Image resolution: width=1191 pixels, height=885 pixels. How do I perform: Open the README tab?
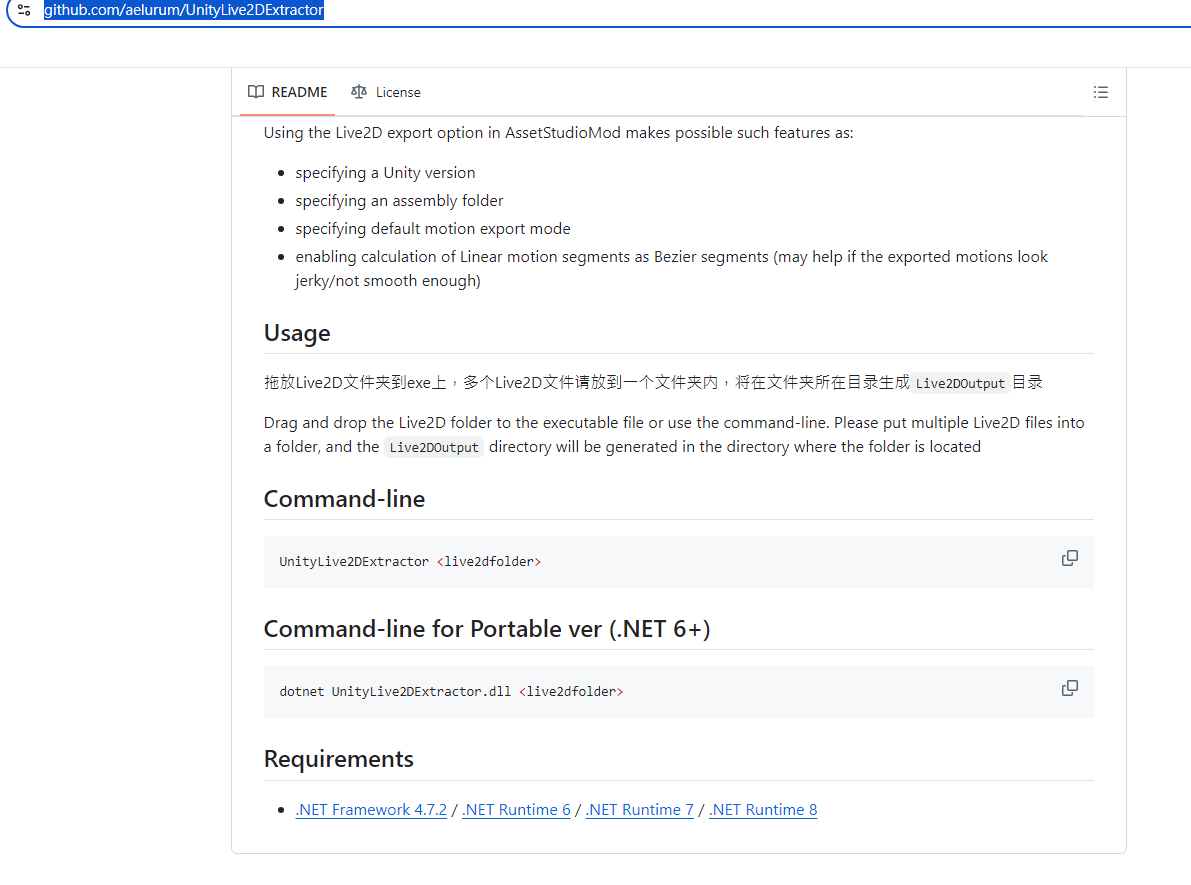coord(288,92)
